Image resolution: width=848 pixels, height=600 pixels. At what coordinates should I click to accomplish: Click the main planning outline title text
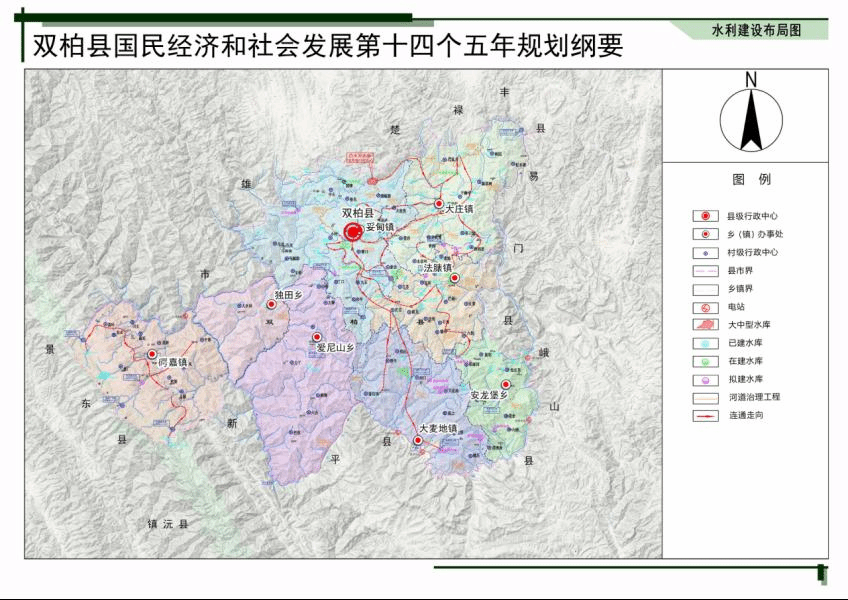[328, 46]
